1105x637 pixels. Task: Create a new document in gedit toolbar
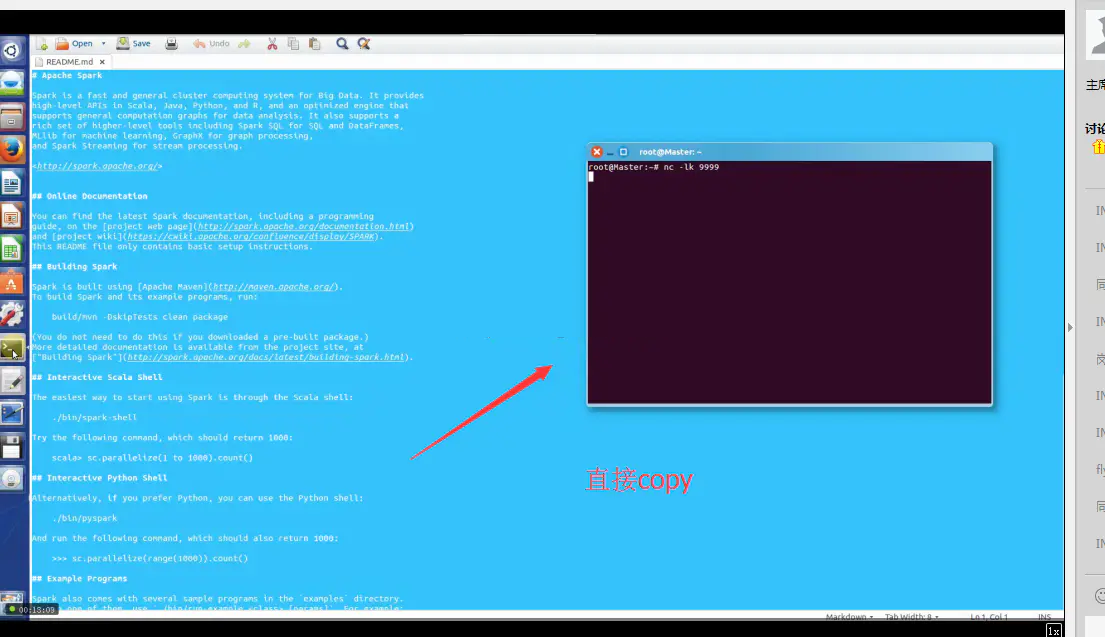(x=42, y=44)
